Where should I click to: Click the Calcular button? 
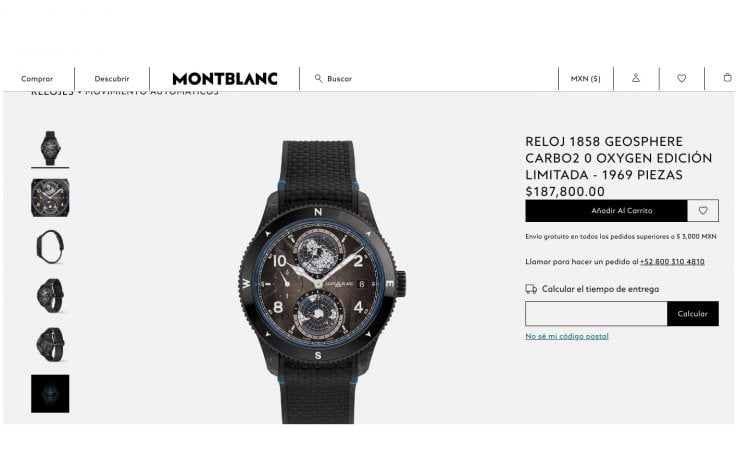tap(692, 314)
